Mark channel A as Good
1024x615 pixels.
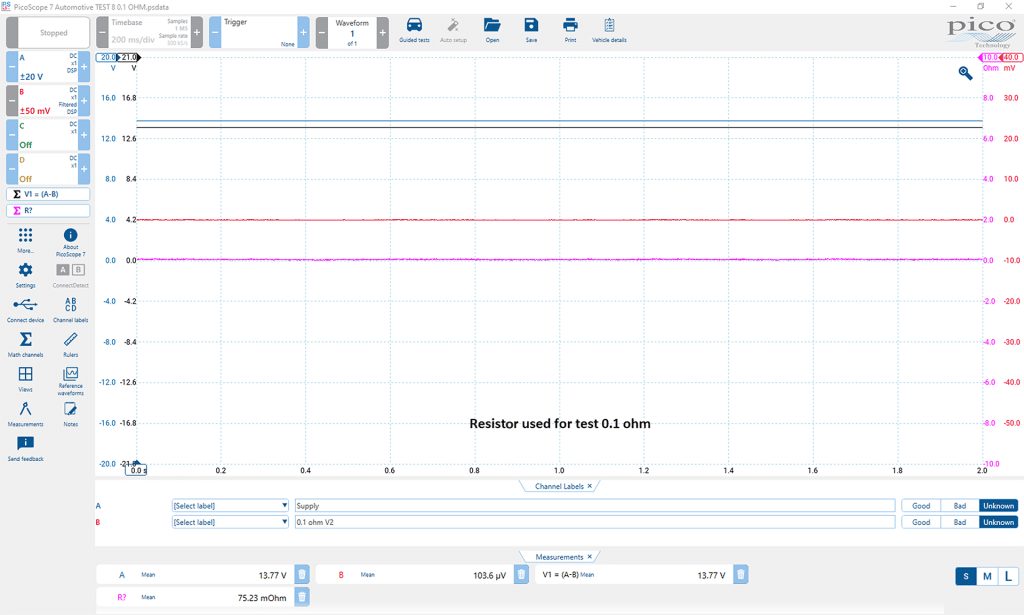[x=921, y=506]
